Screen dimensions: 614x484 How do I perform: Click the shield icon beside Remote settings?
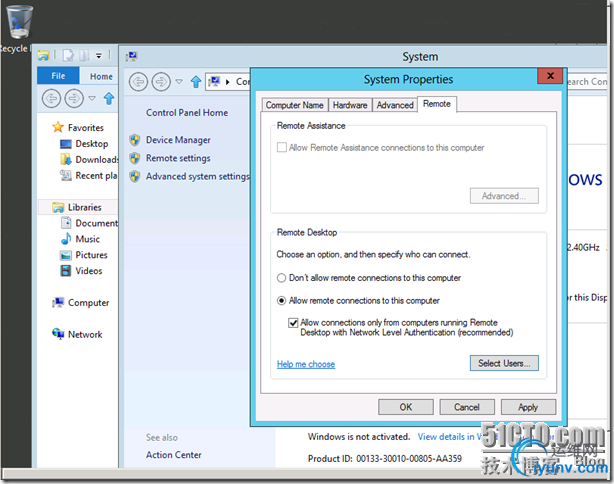(x=135, y=158)
